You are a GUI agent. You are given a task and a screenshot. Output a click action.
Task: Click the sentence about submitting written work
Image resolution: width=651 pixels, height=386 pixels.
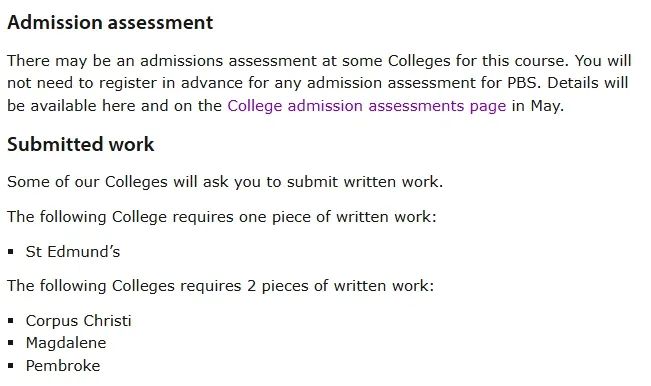(225, 182)
